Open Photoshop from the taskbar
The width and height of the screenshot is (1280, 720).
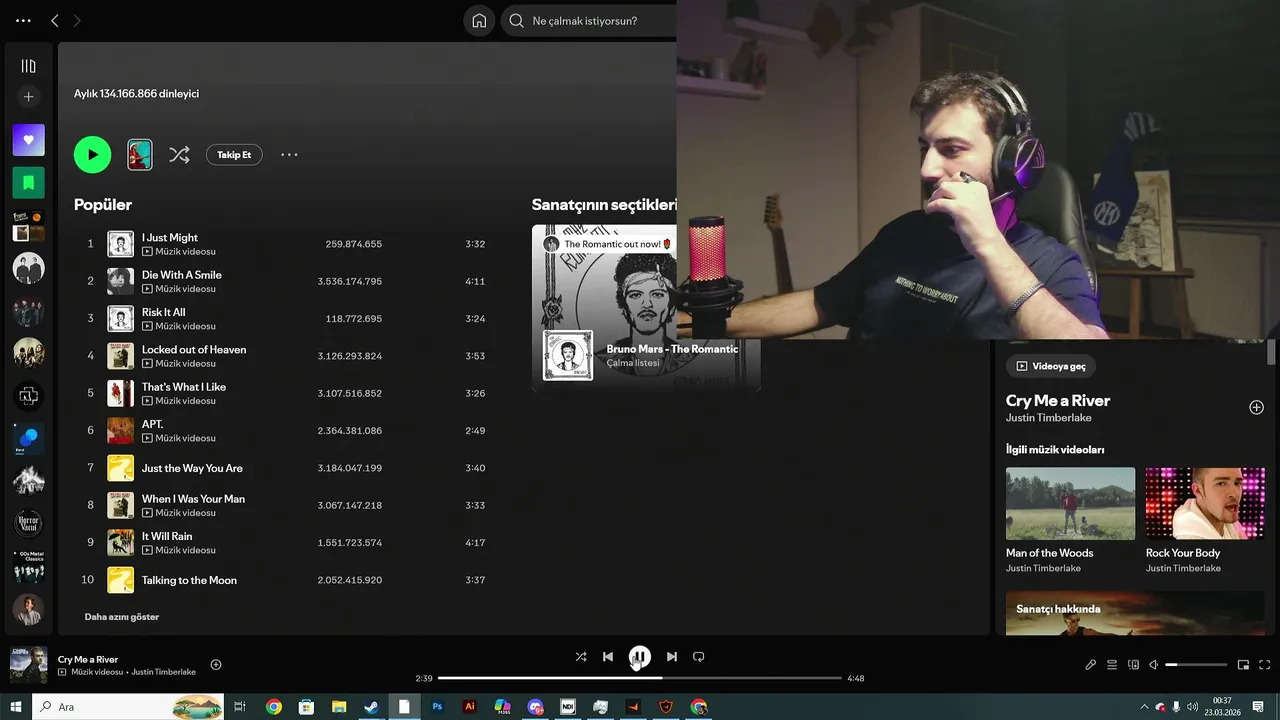(x=437, y=707)
